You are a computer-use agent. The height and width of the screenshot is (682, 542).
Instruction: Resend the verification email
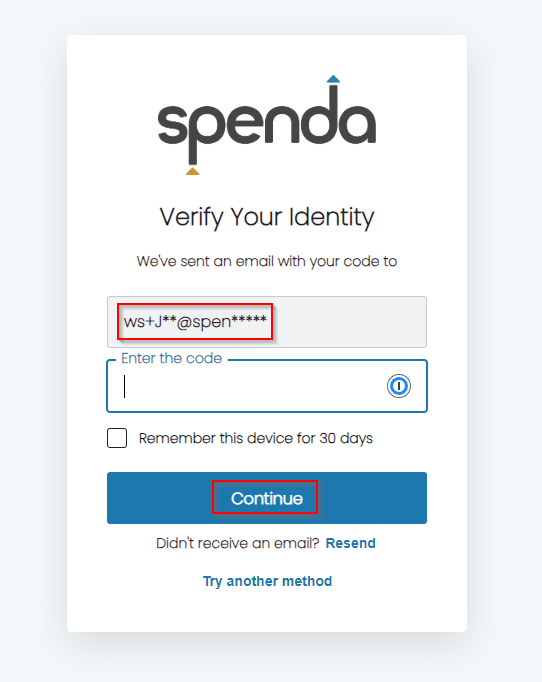(351, 543)
